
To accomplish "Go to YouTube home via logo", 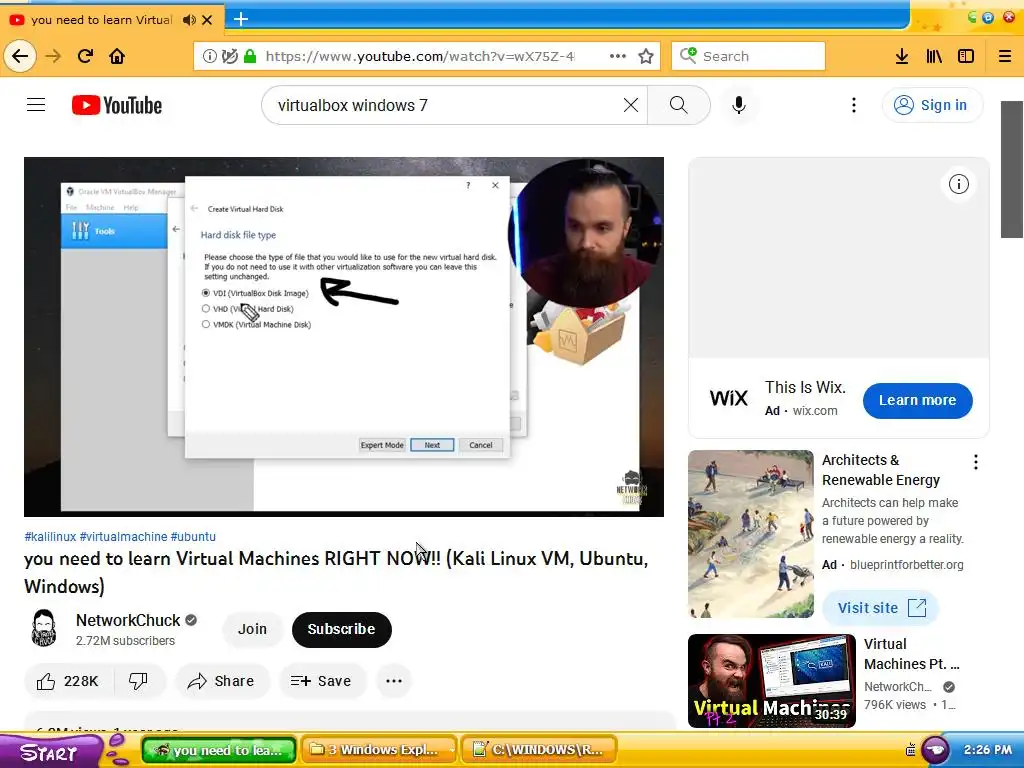I will [117, 105].
